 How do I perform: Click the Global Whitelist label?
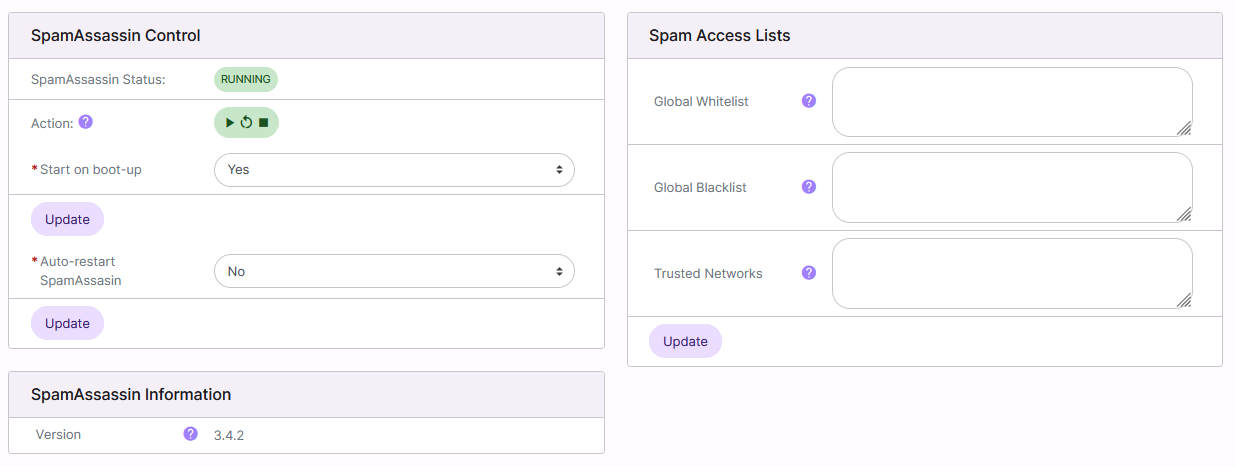tap(701, 101)
